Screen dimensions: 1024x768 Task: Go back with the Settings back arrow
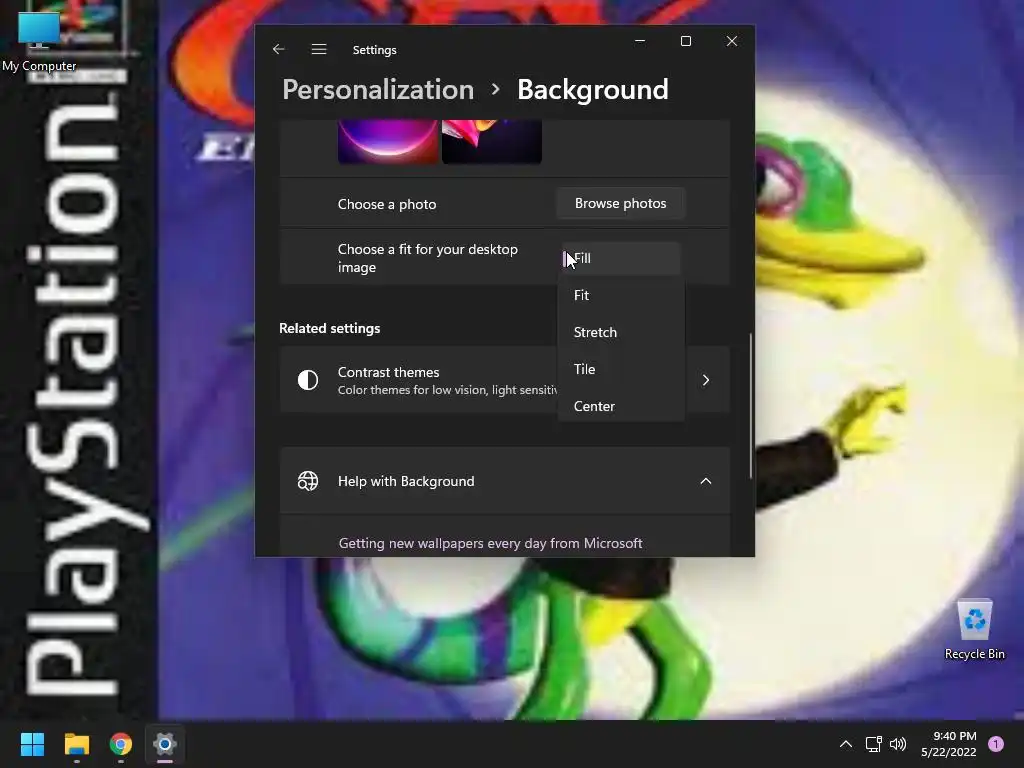279,50
